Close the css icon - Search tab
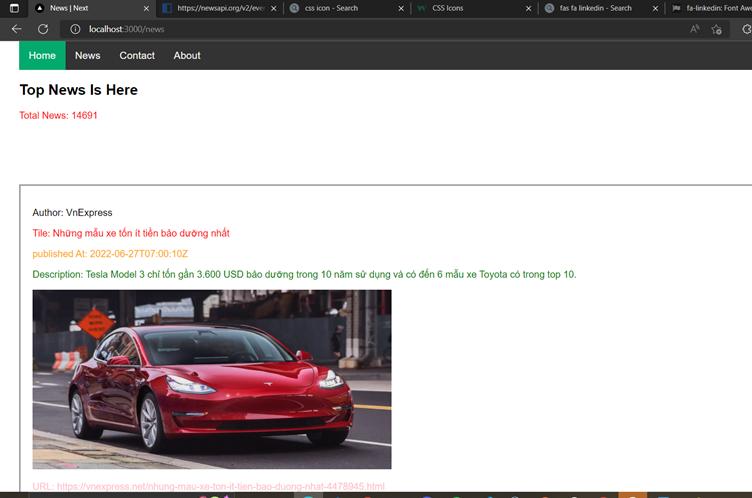 [401, 8]
